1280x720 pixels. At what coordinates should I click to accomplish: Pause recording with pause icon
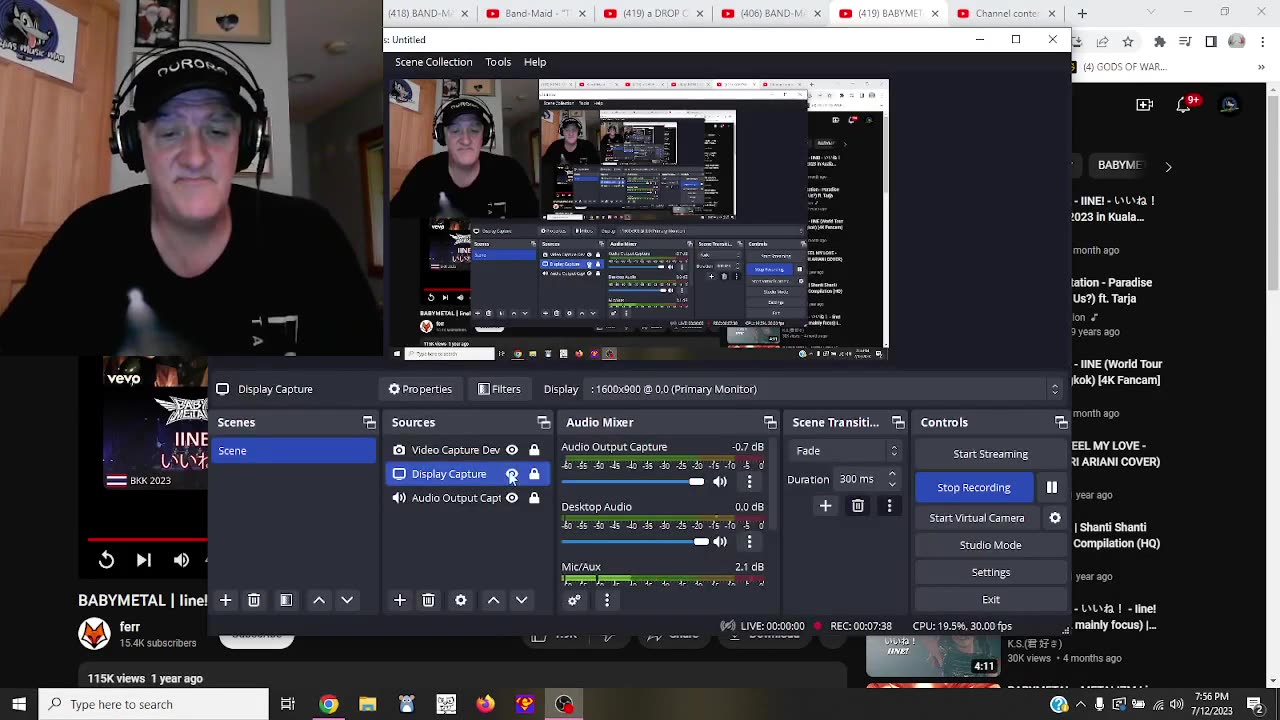coord(1052,487)
